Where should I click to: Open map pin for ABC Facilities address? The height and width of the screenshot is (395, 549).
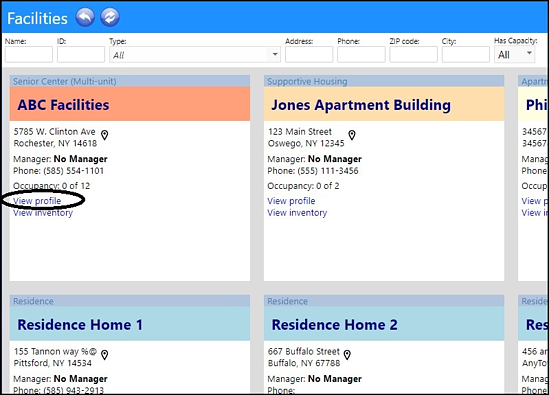104,135
